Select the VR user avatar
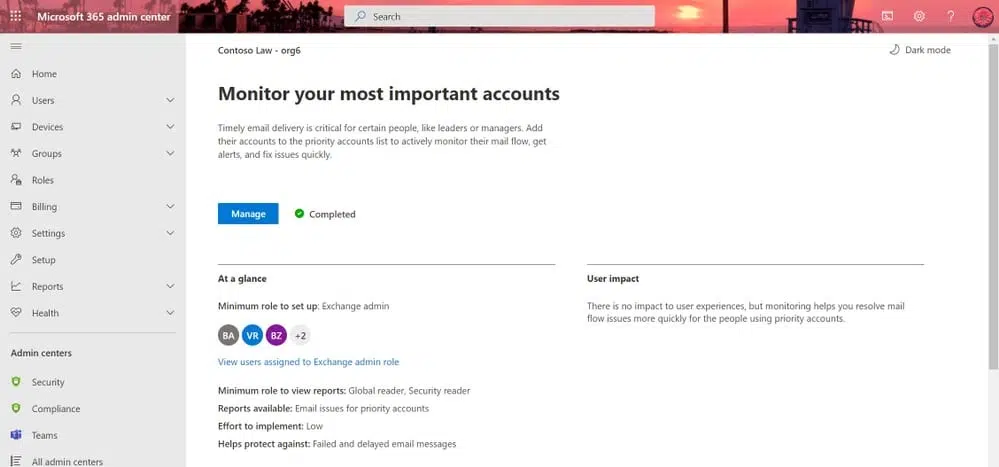This screenshot has height=467, width=999. point(252,335)
